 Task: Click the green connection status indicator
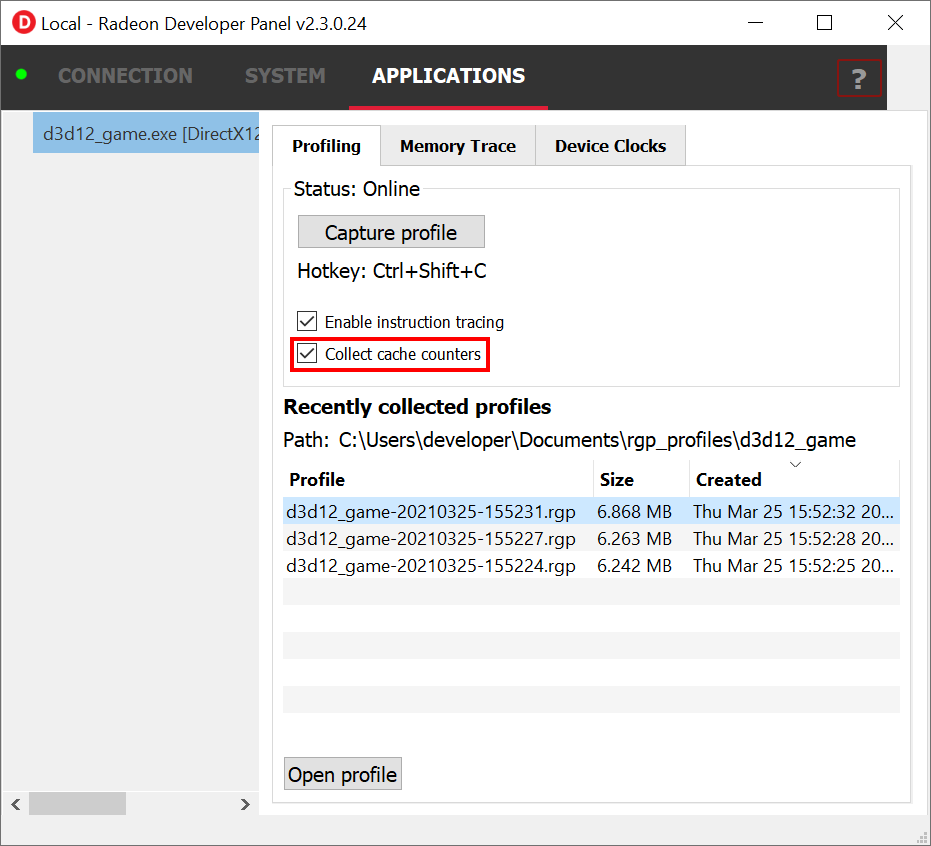22,75
